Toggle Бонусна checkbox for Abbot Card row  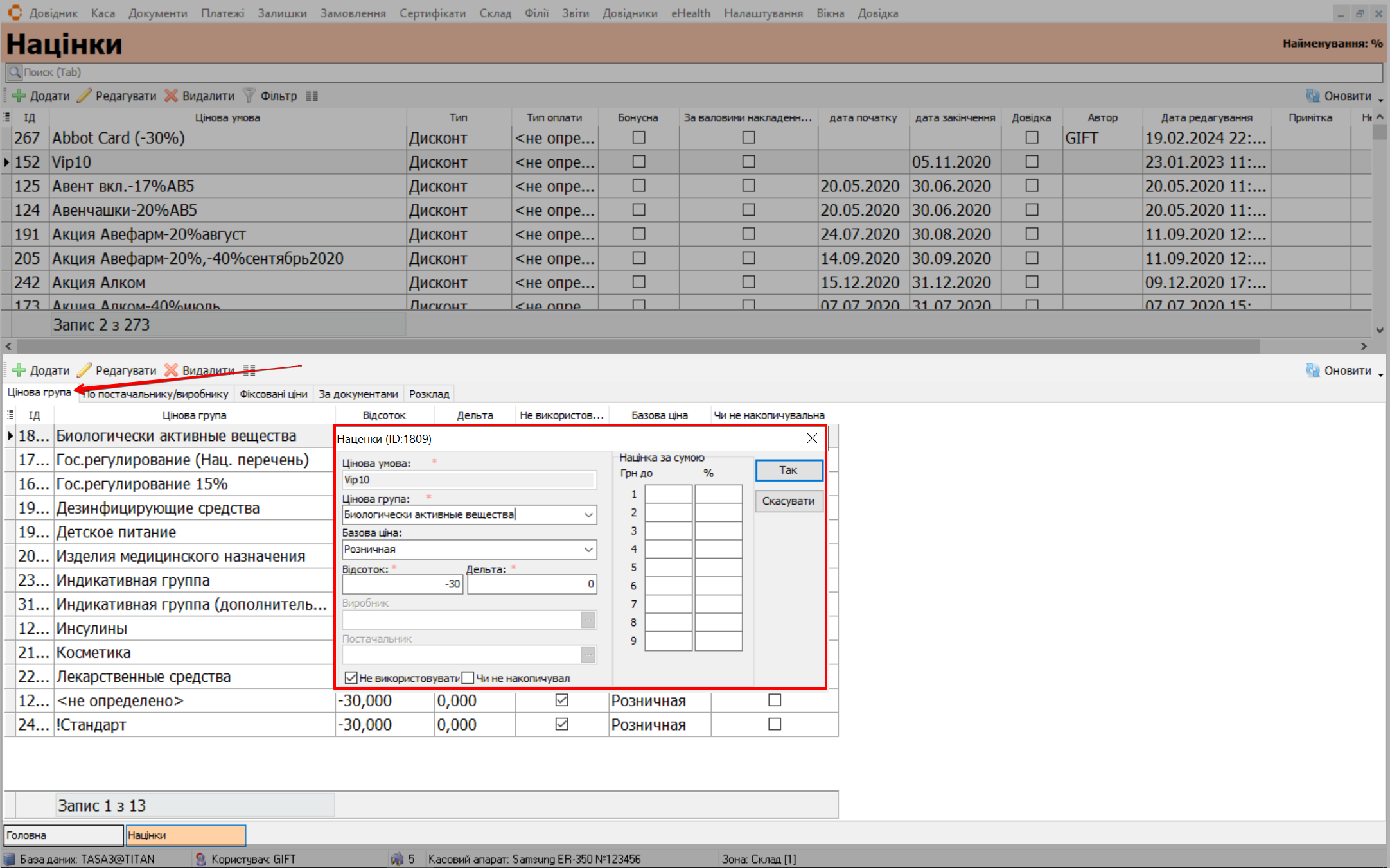[638, 137]
